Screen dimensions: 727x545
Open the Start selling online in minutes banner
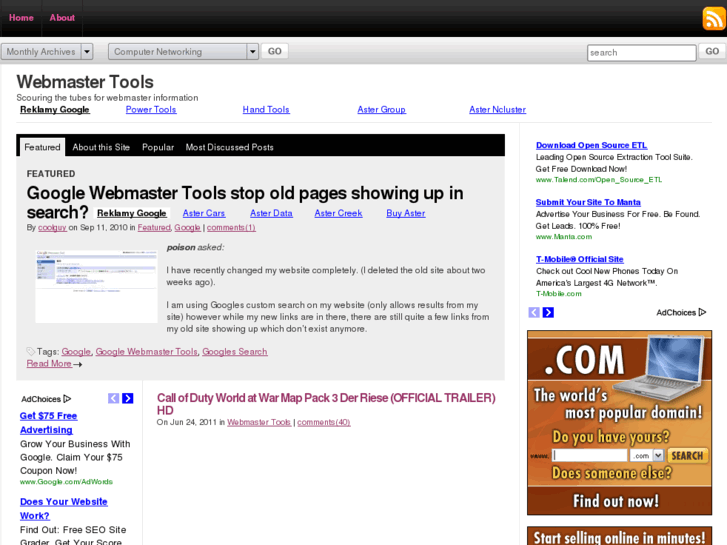(x=619, y=536)
